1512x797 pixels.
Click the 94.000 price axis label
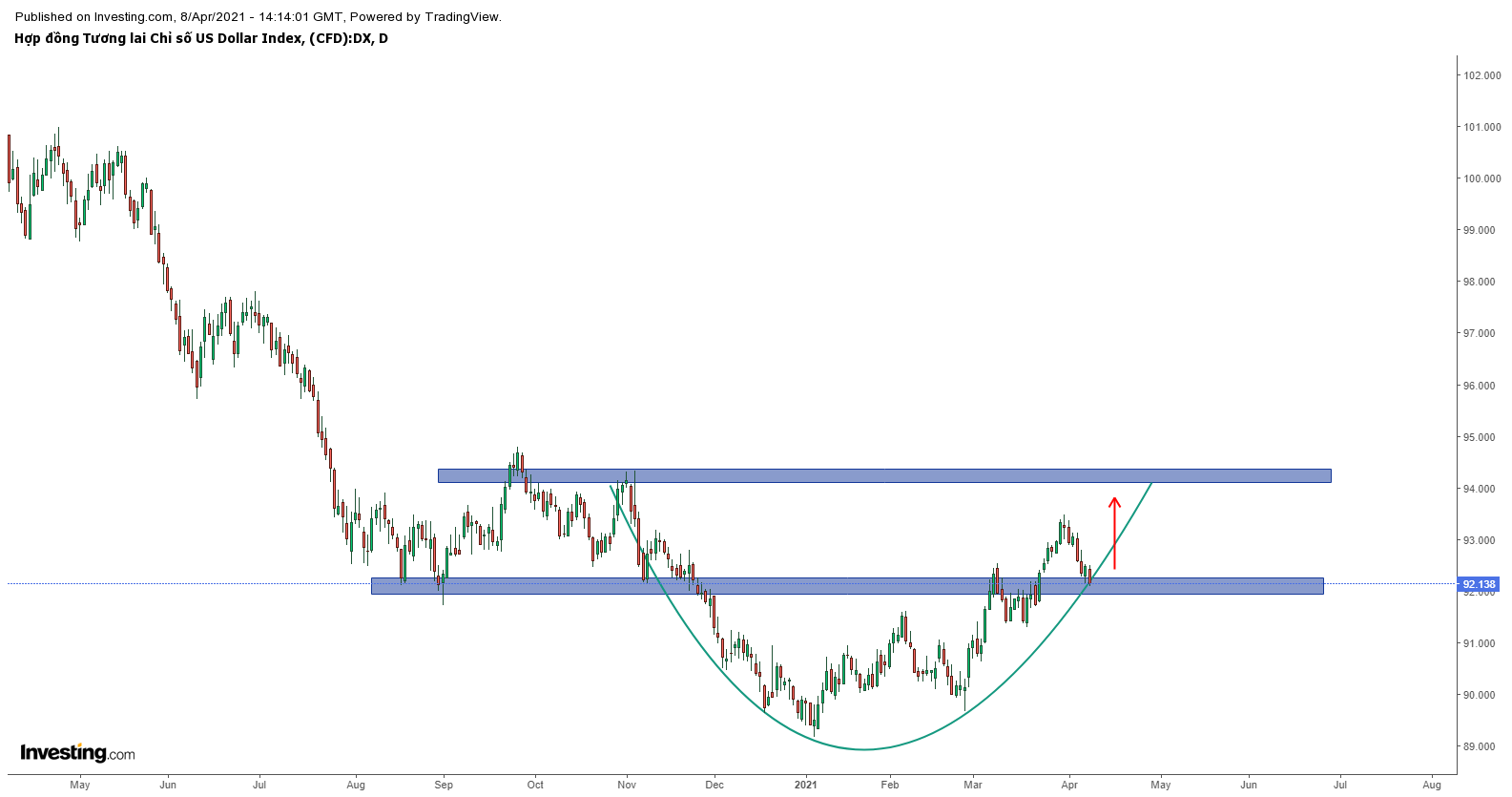click(x=1481, y=489)
